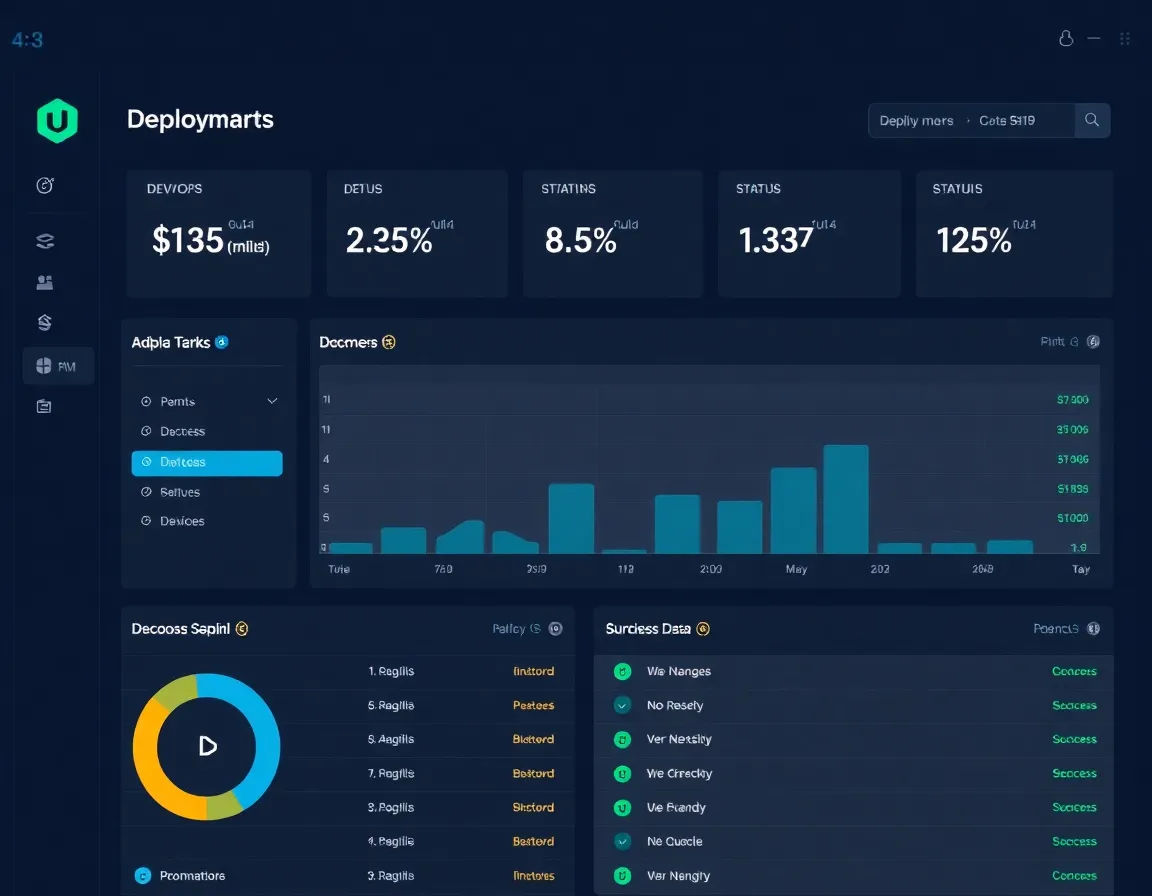This screenshot has width=1152, height=896.
Task: Click the green hexagon app logo
Action: [x=57, y=120]
